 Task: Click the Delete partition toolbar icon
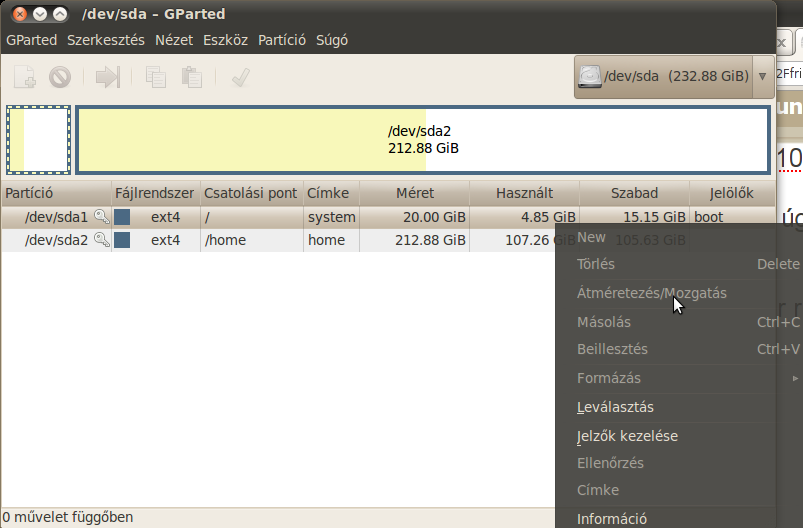(60, 78)
